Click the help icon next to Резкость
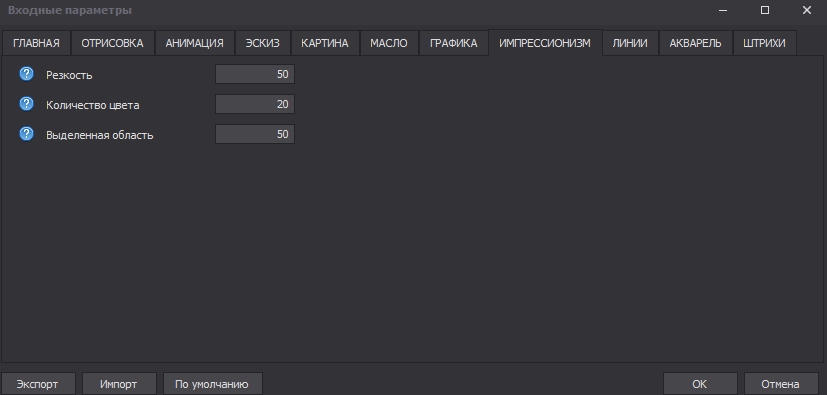Viewport: 827px width, 395px height. coord(26,74)
